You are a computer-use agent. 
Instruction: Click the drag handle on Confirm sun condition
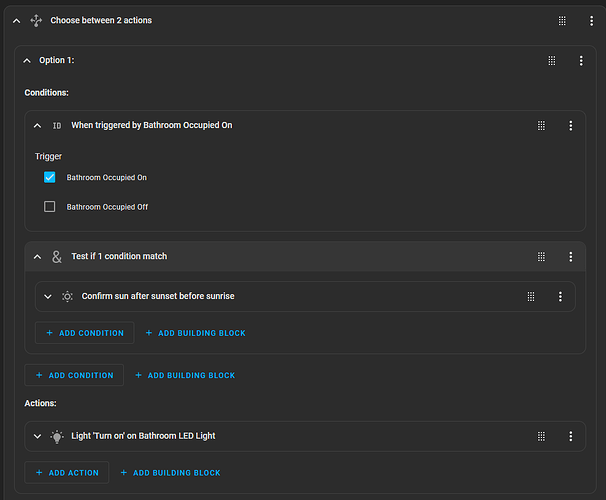click(x=531, y=297)
